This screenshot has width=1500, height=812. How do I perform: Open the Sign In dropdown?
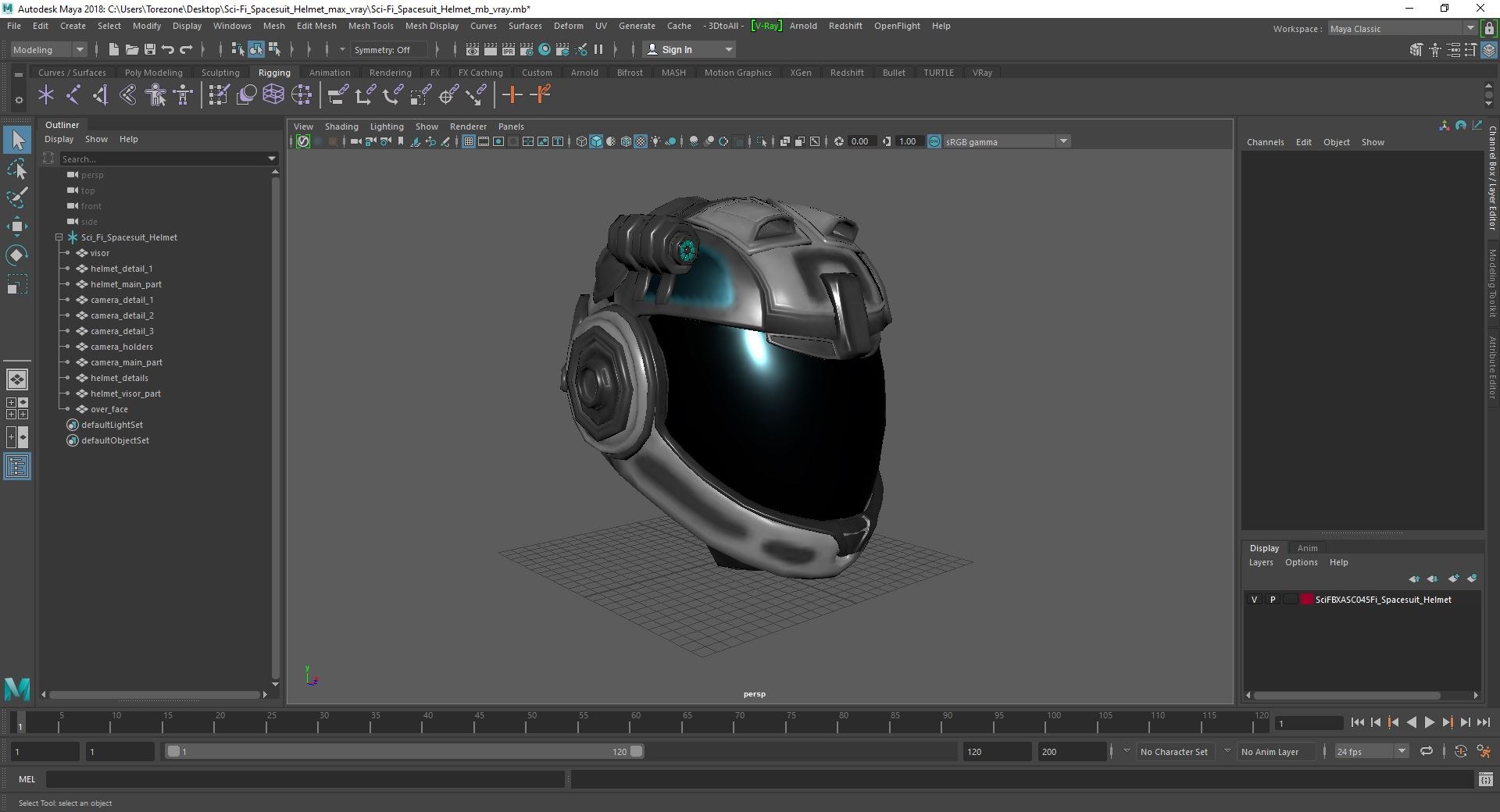pos(689,49)
